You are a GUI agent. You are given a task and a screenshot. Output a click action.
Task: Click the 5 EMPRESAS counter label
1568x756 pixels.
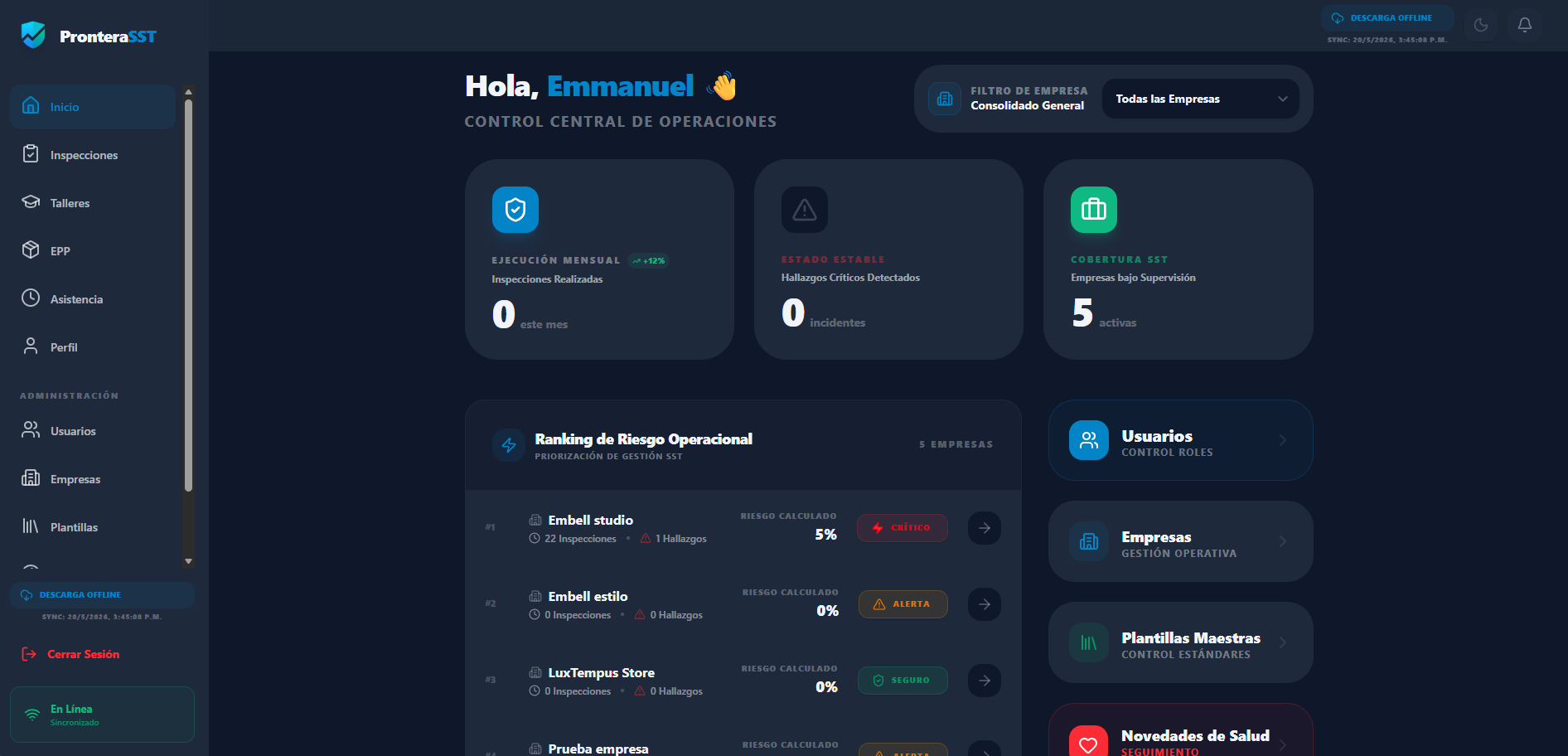pos(956,444)
